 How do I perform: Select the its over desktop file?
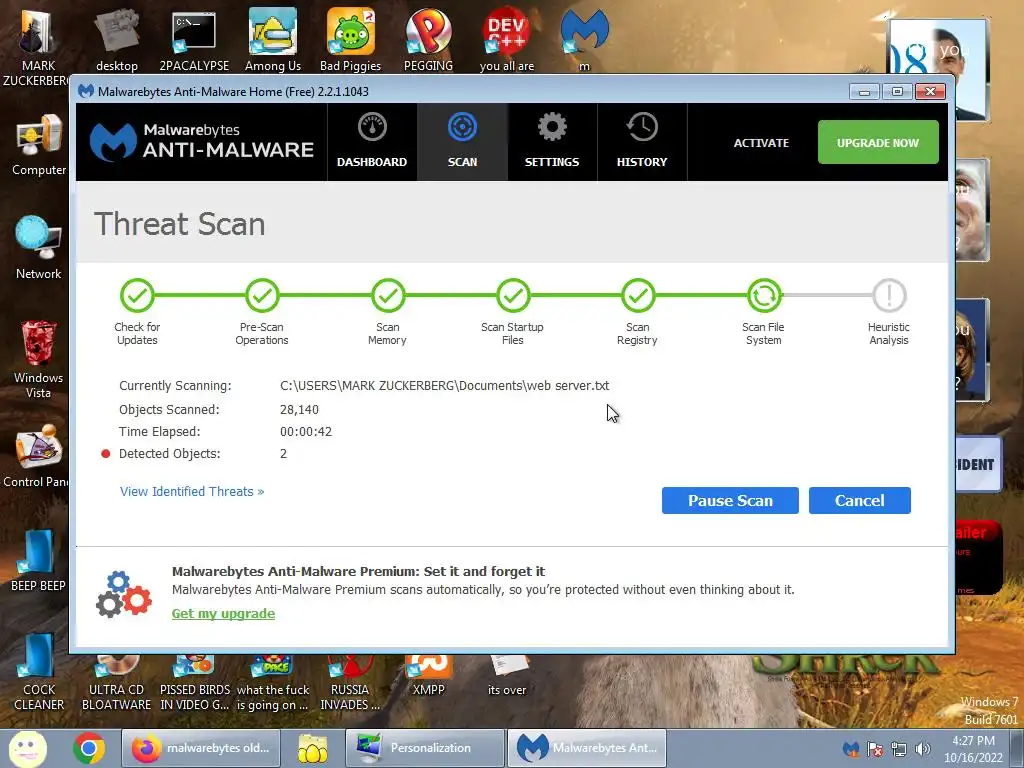[507, 676]
